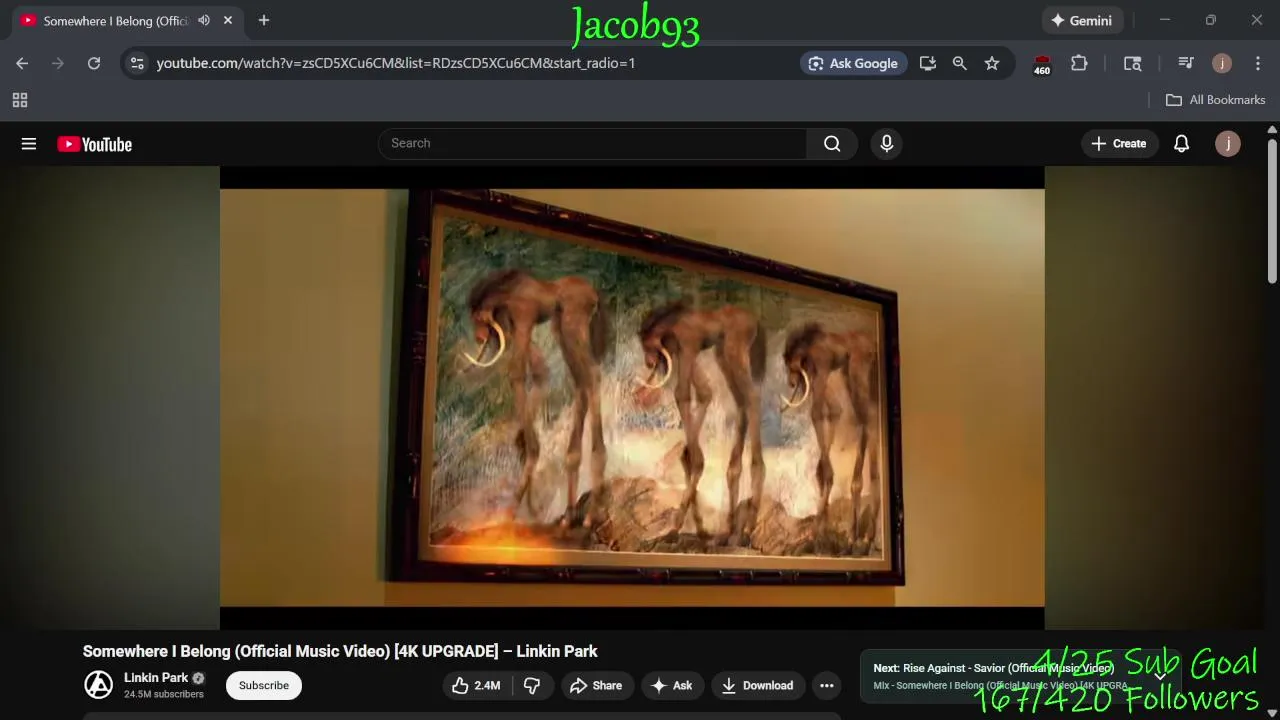Screen dimensions: 1280x720
Task: Open Chrome three-dot menu
Action: coord(1258,63)
